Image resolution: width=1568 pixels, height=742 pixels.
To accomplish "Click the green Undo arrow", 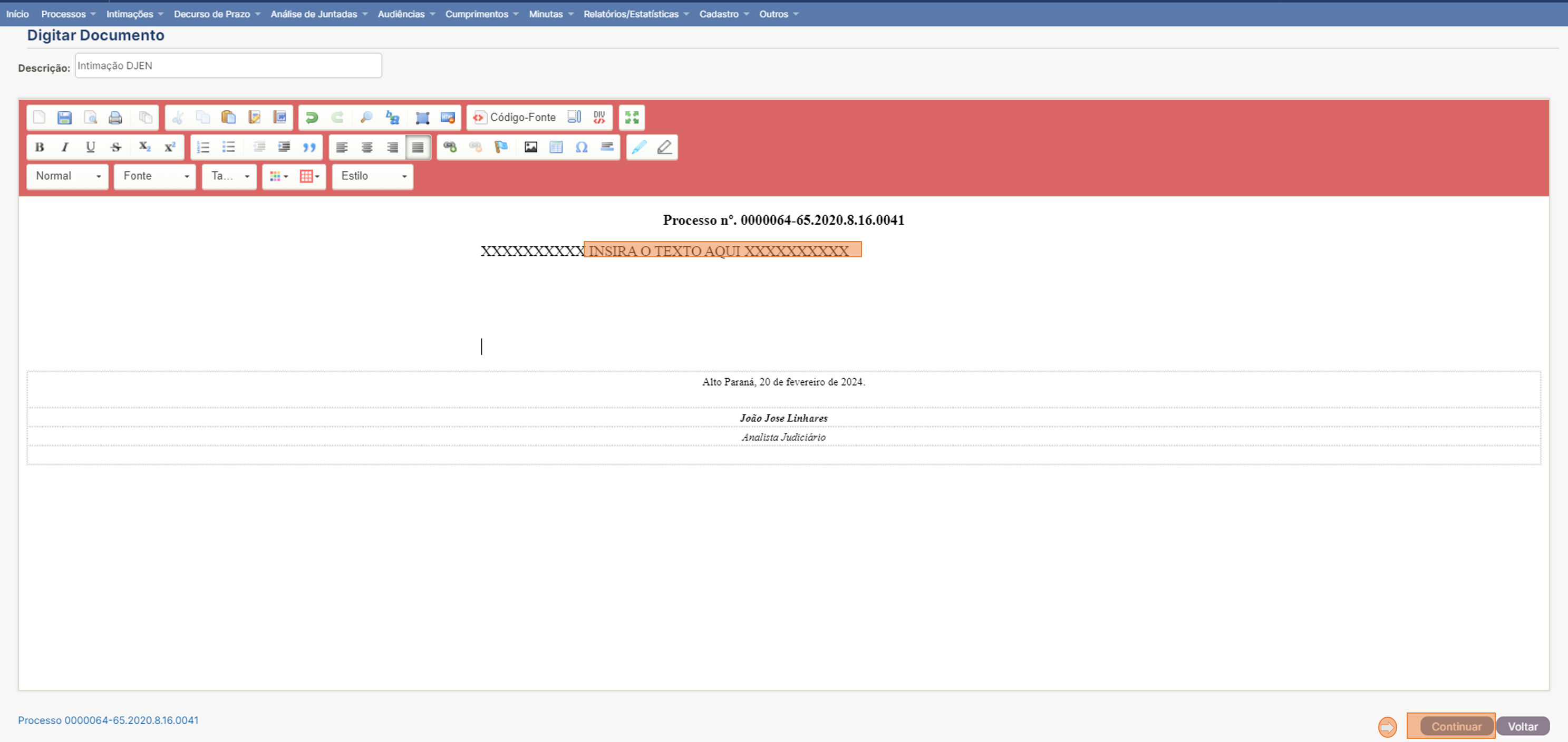I will coord(312,118).
